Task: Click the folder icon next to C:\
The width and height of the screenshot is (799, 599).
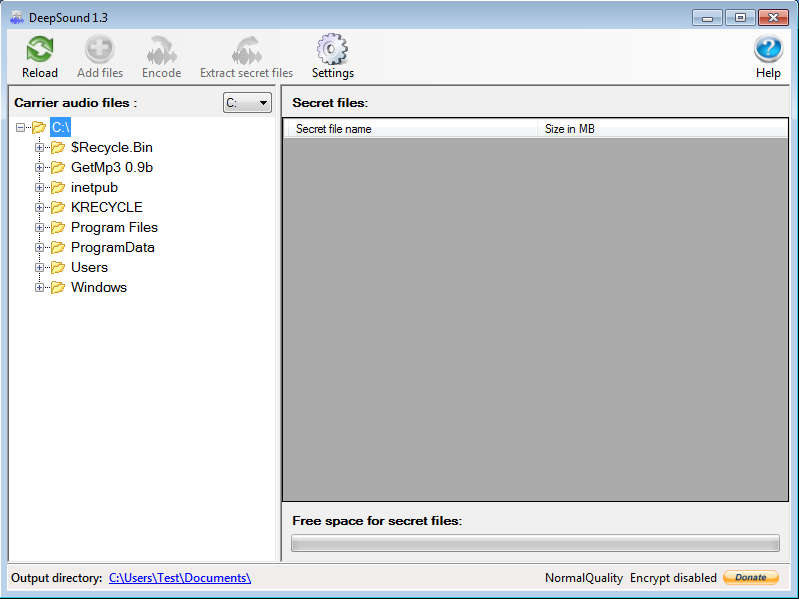Action: click(x=39, y=127)
